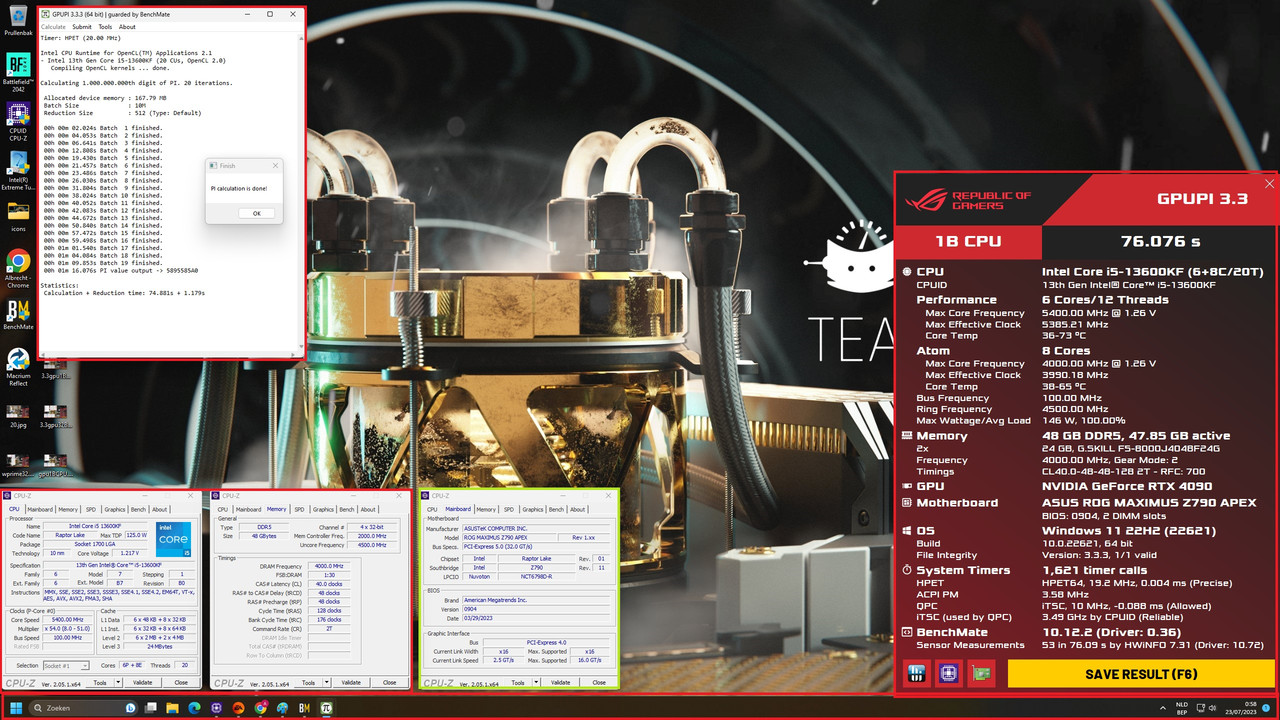Open the 'icons' folder on the desktop

coord(18,216)
